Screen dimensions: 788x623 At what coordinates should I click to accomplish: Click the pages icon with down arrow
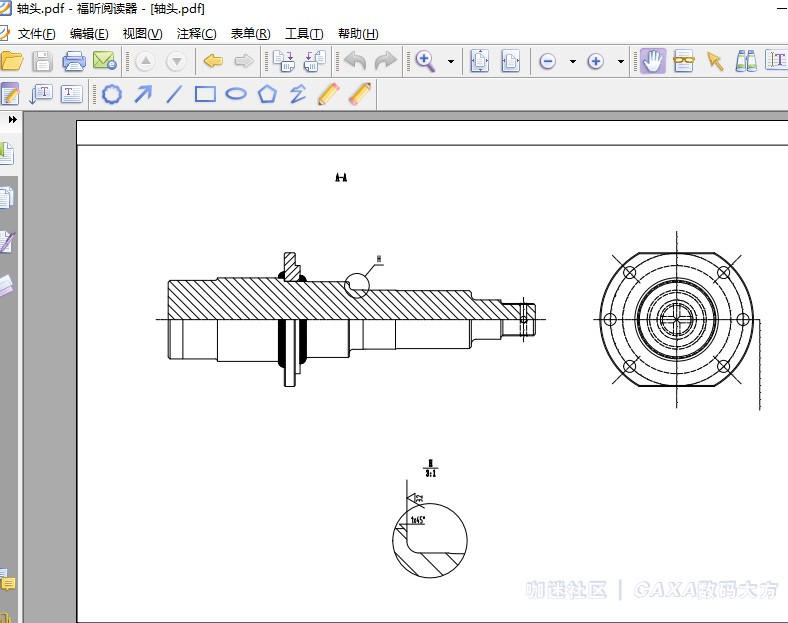tap(284, 61)
